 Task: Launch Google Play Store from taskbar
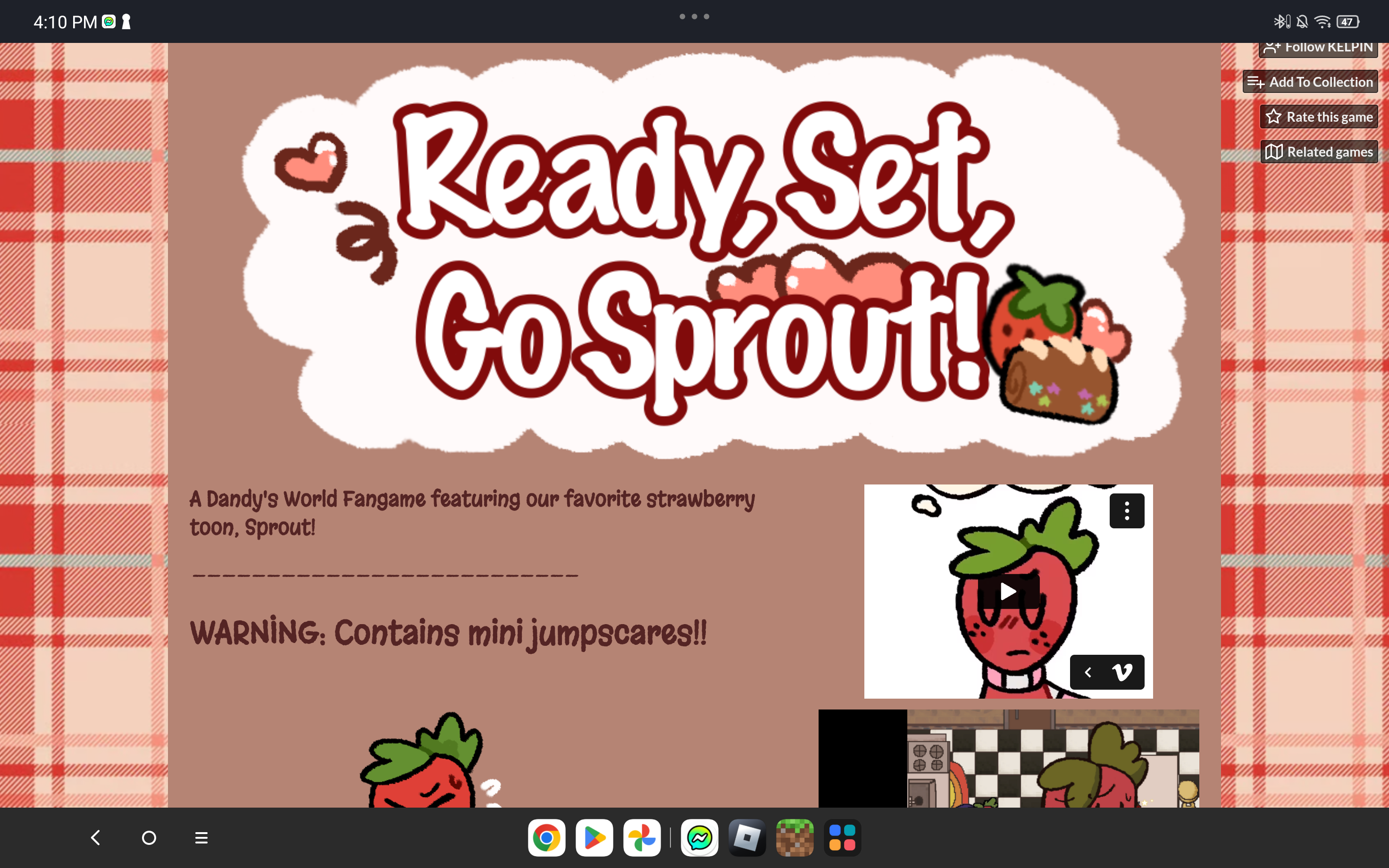(594, 838)
